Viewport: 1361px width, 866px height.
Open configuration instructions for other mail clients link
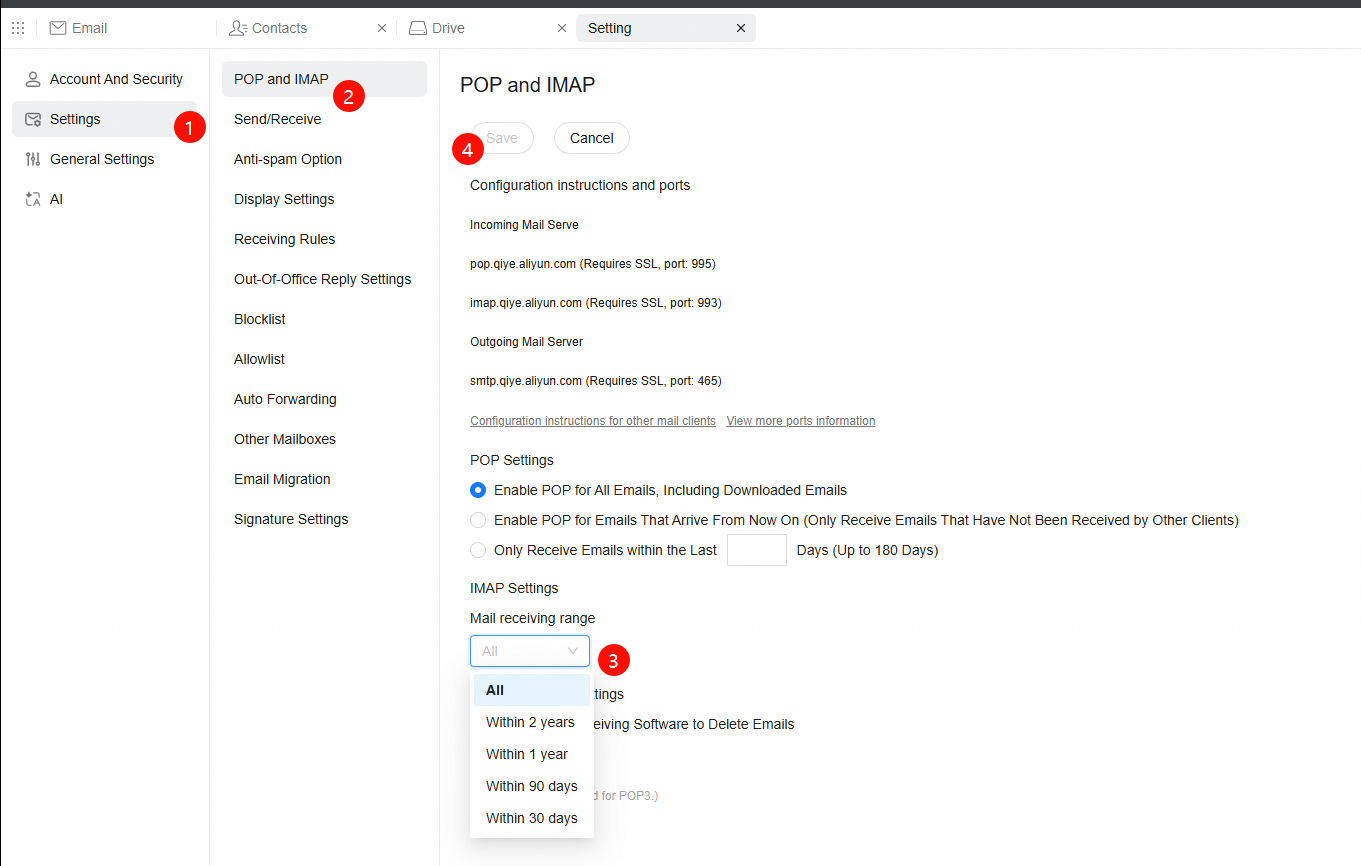pos(593,421)
